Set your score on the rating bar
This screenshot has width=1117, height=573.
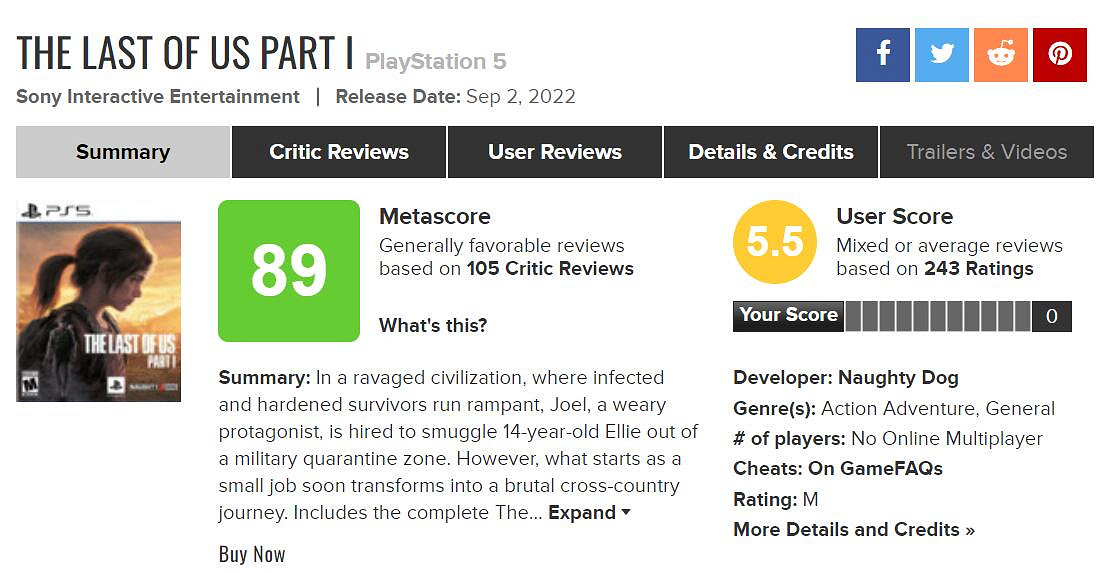pos(937,316)
